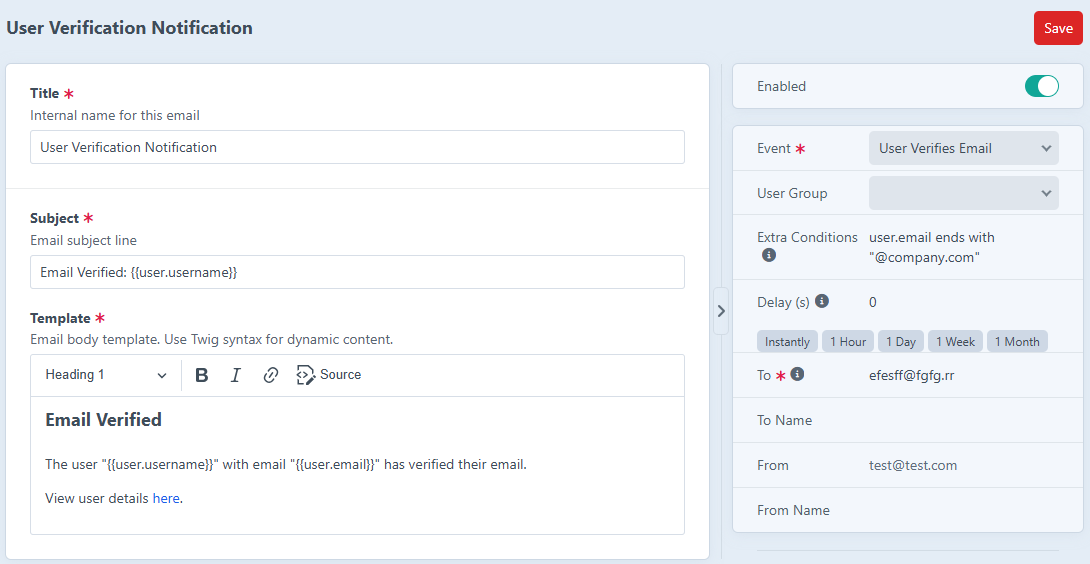Toggle the Enabled switch off

(x=1041, y=86)
